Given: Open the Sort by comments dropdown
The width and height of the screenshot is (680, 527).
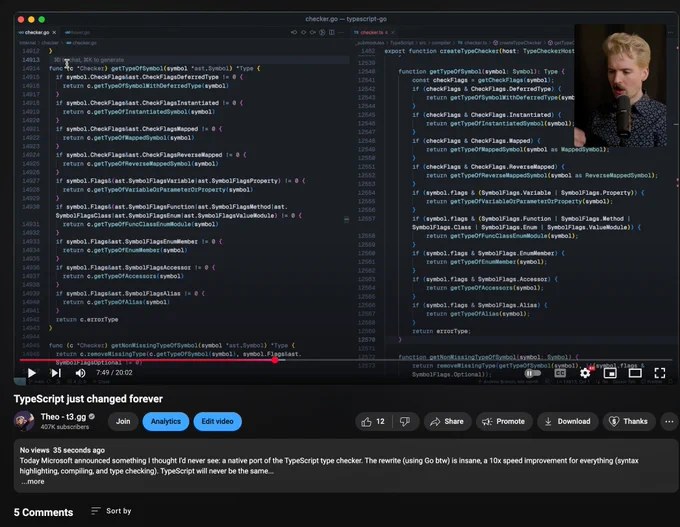Looking at the screenshot, I should 111,511.
